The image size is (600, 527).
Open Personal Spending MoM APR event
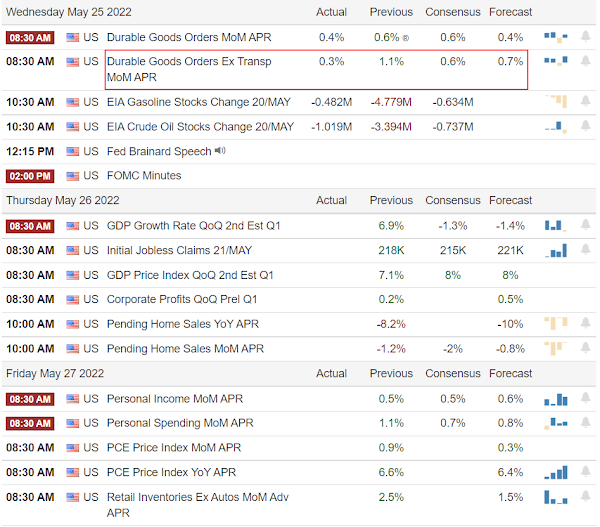click(x=180, y=423)
